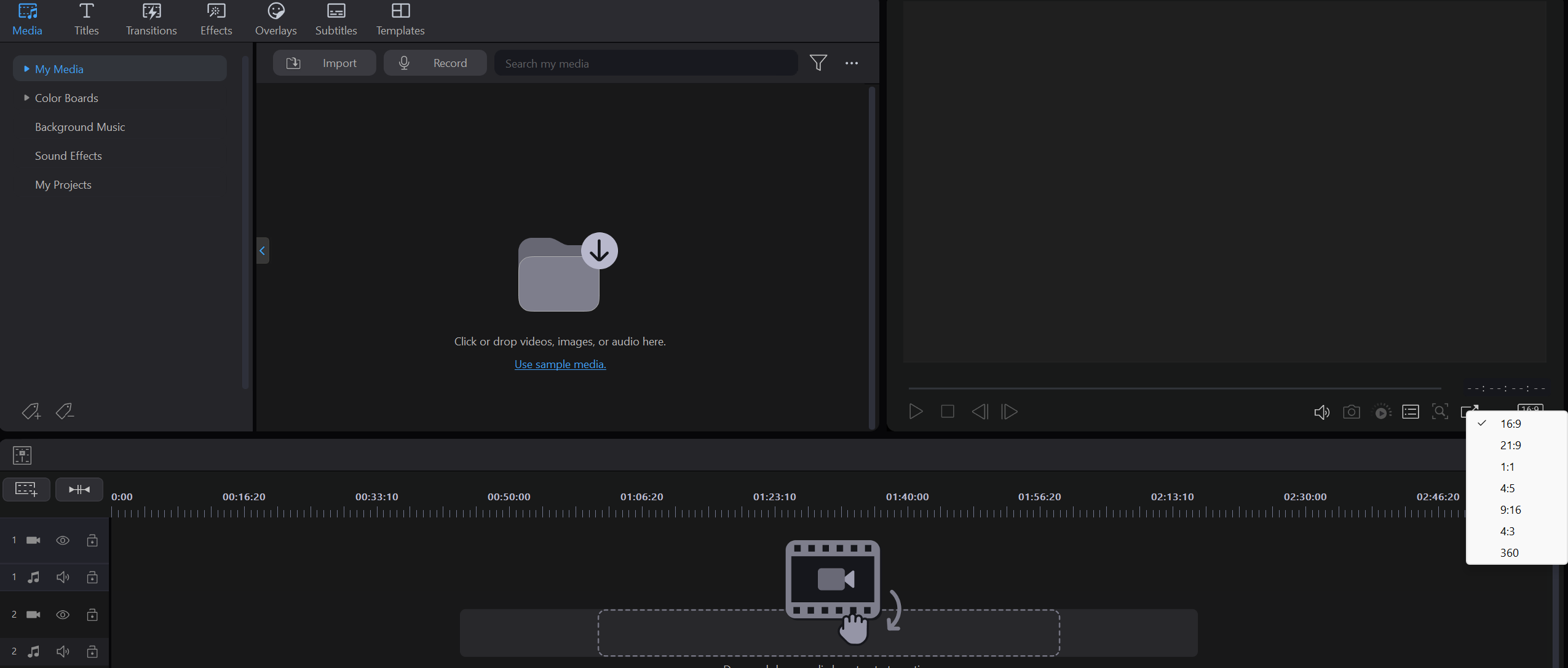Click audio track 2 music note icon
Image resolution: width=1568 pixels, height=668 pixels.
[34, 651]
